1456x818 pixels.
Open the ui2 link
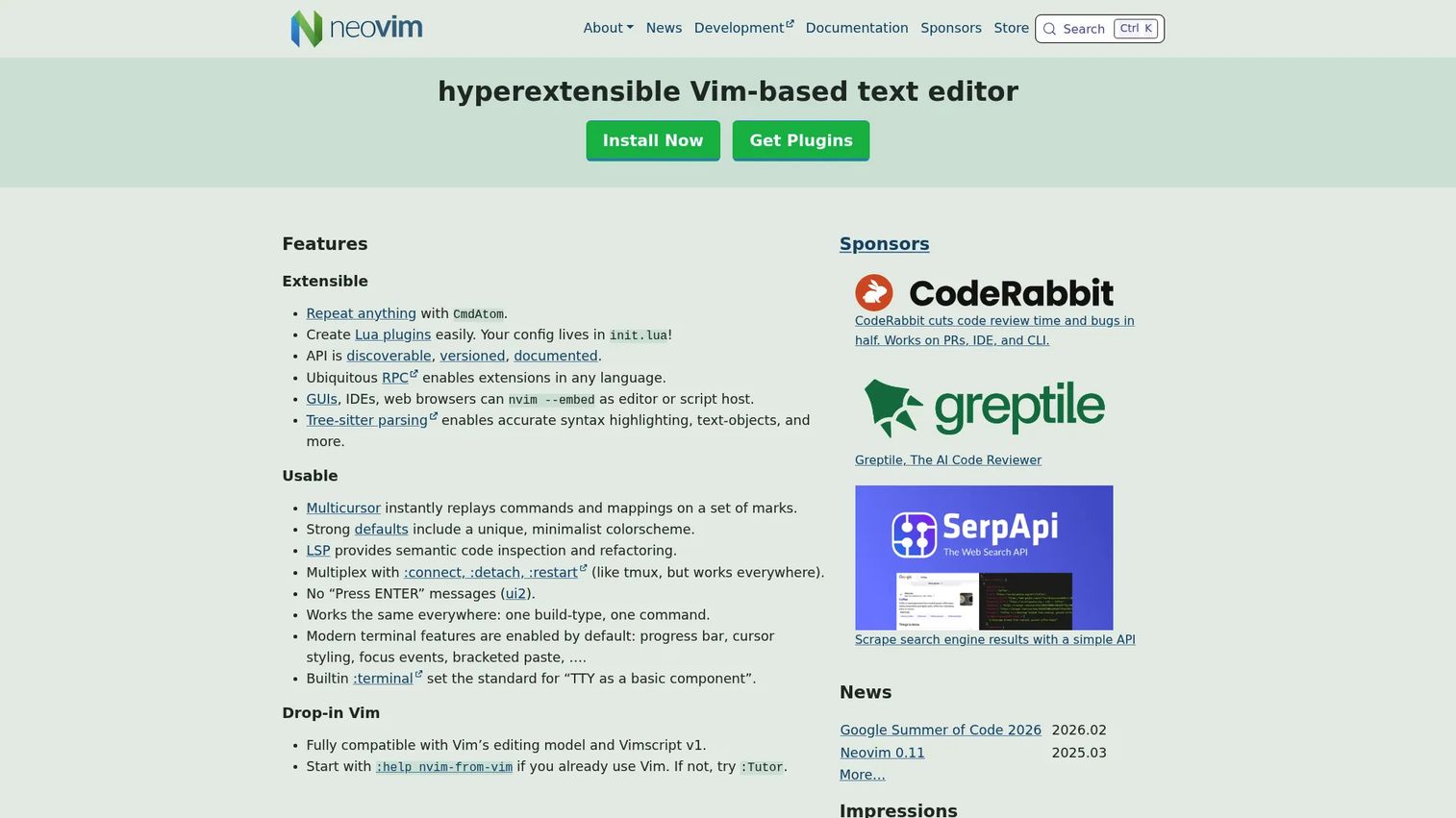(x=515, y=594)
